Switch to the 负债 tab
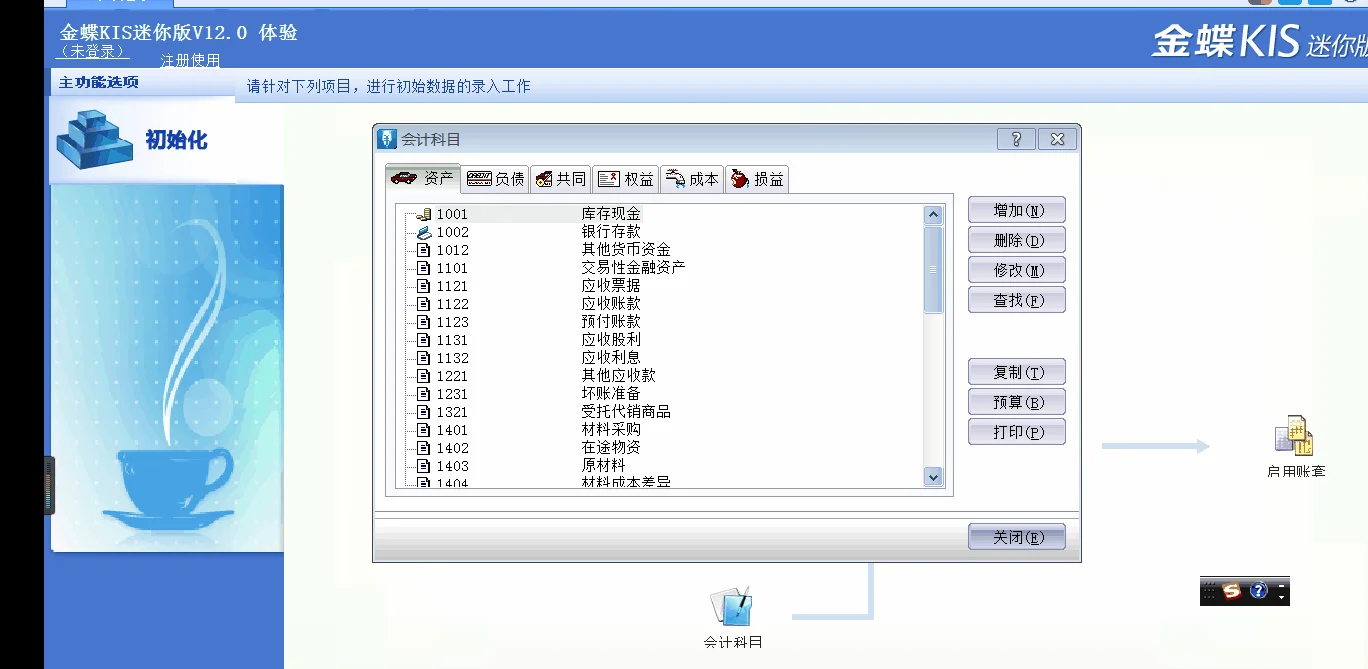Image resolution: width=1368 pixels, height=669 pixels. [496, 179]
